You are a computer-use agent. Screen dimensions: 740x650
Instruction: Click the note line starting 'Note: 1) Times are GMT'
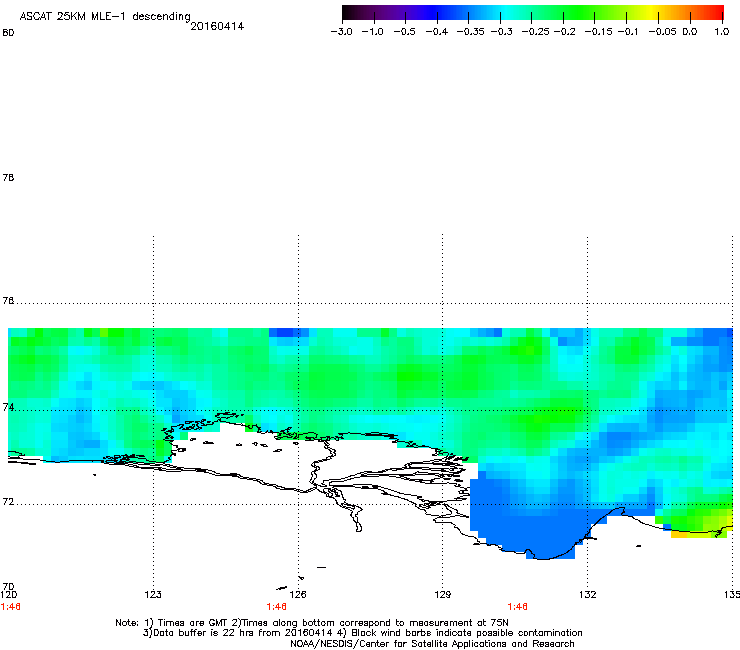point(312,623)
